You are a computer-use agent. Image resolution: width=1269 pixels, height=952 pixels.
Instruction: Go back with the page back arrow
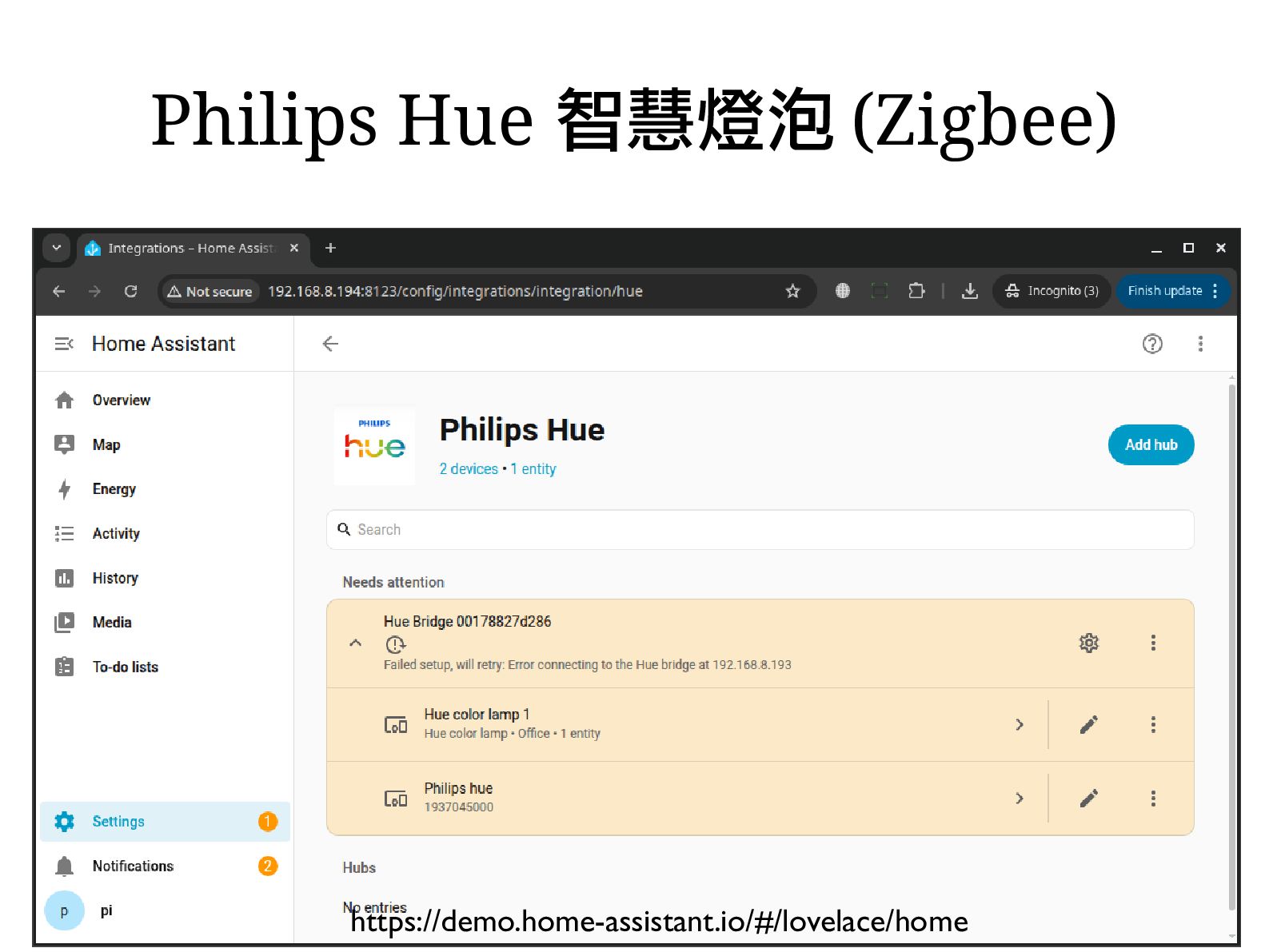(x=330, y=344)
